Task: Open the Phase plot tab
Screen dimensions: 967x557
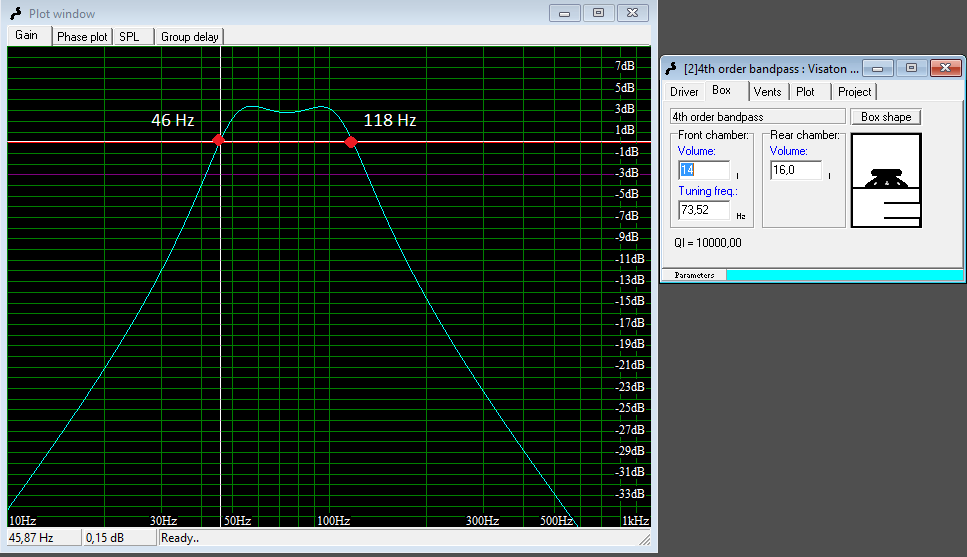Action: (x=81, y=37)
